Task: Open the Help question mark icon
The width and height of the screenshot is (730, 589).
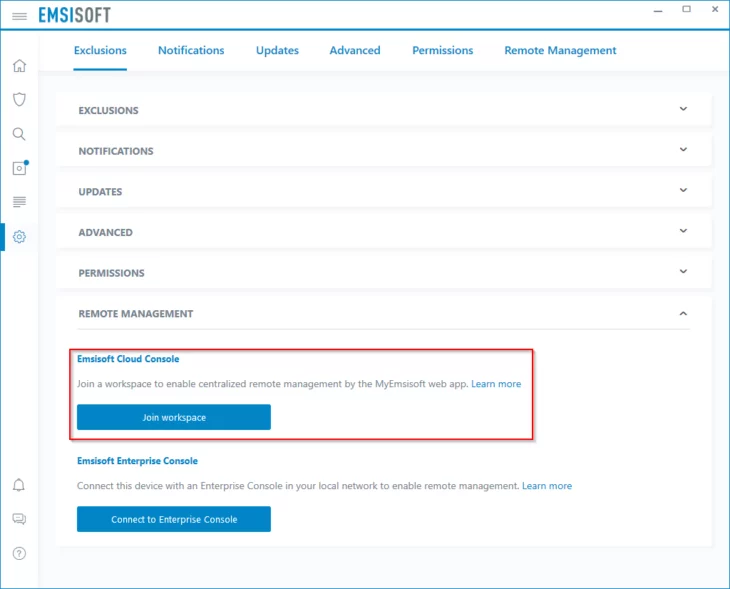Action: pyautogui.click(x=19, y=553)
